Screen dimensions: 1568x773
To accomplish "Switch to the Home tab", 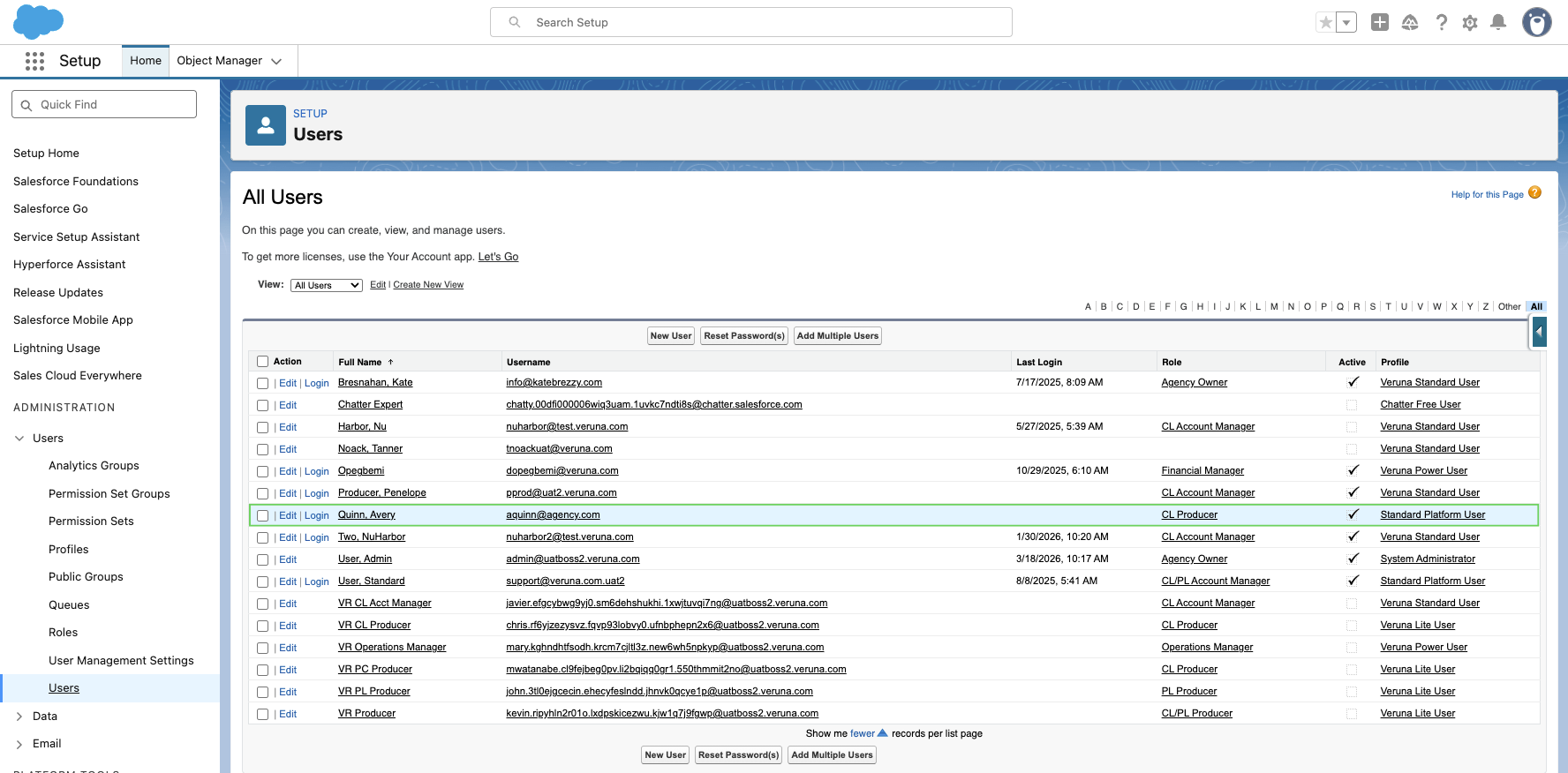I will (x=146, y=61).
